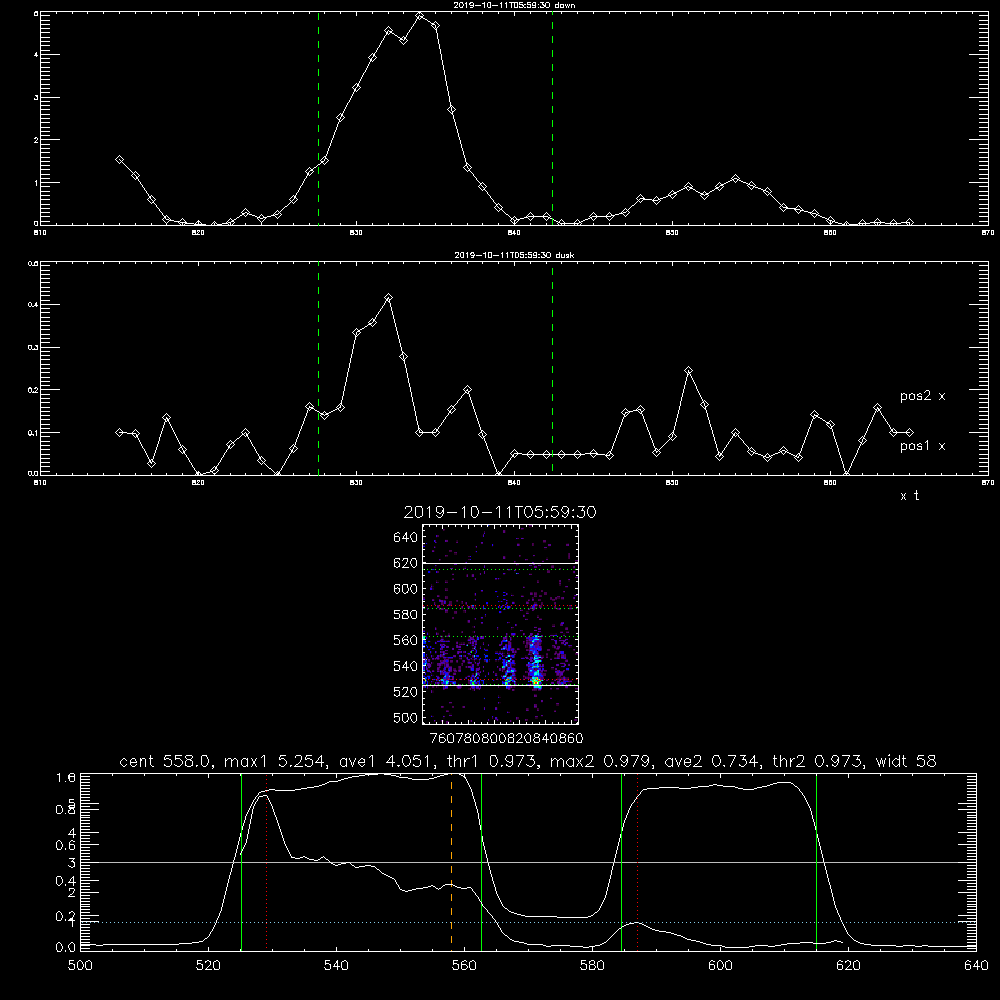
Task: Click the first diamond data point of dawn curve
Action: [119, 159]
